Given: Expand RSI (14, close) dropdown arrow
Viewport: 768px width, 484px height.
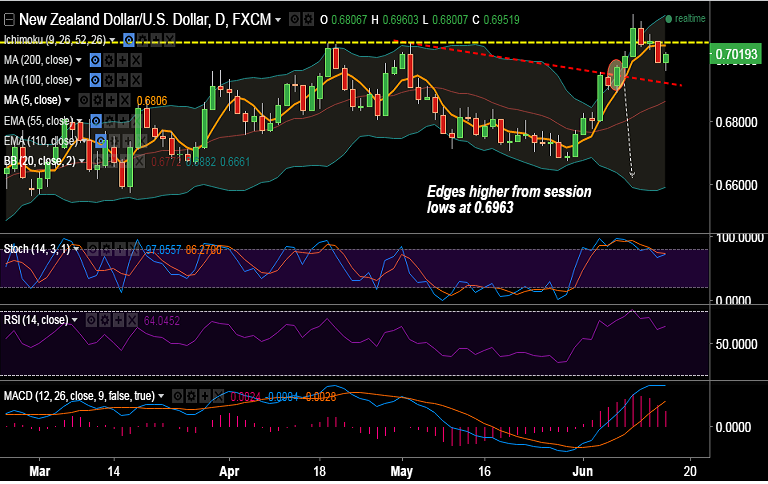Looking at the screenshot, I should click(74, 320).
